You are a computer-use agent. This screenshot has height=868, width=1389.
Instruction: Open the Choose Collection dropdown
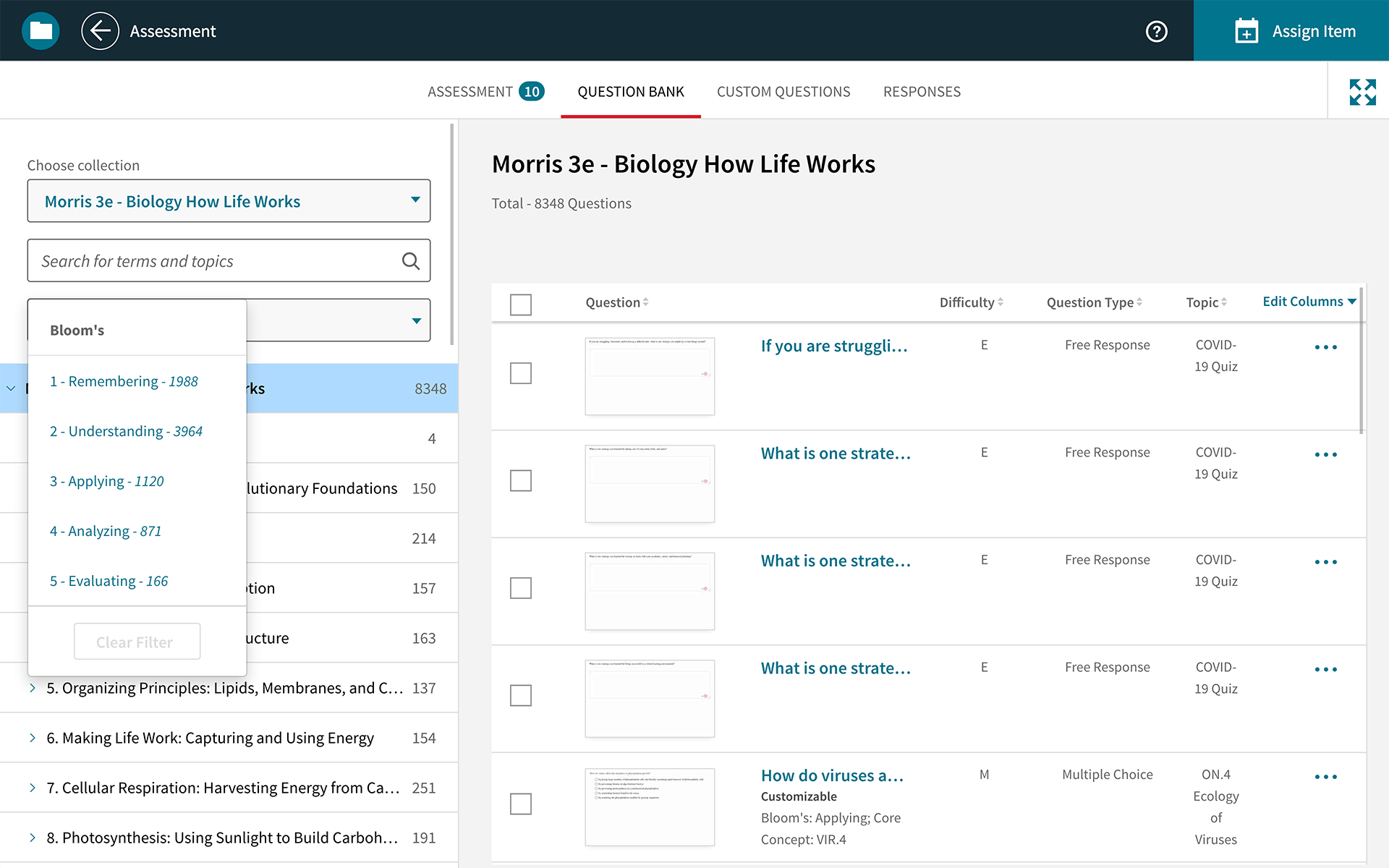229,201
